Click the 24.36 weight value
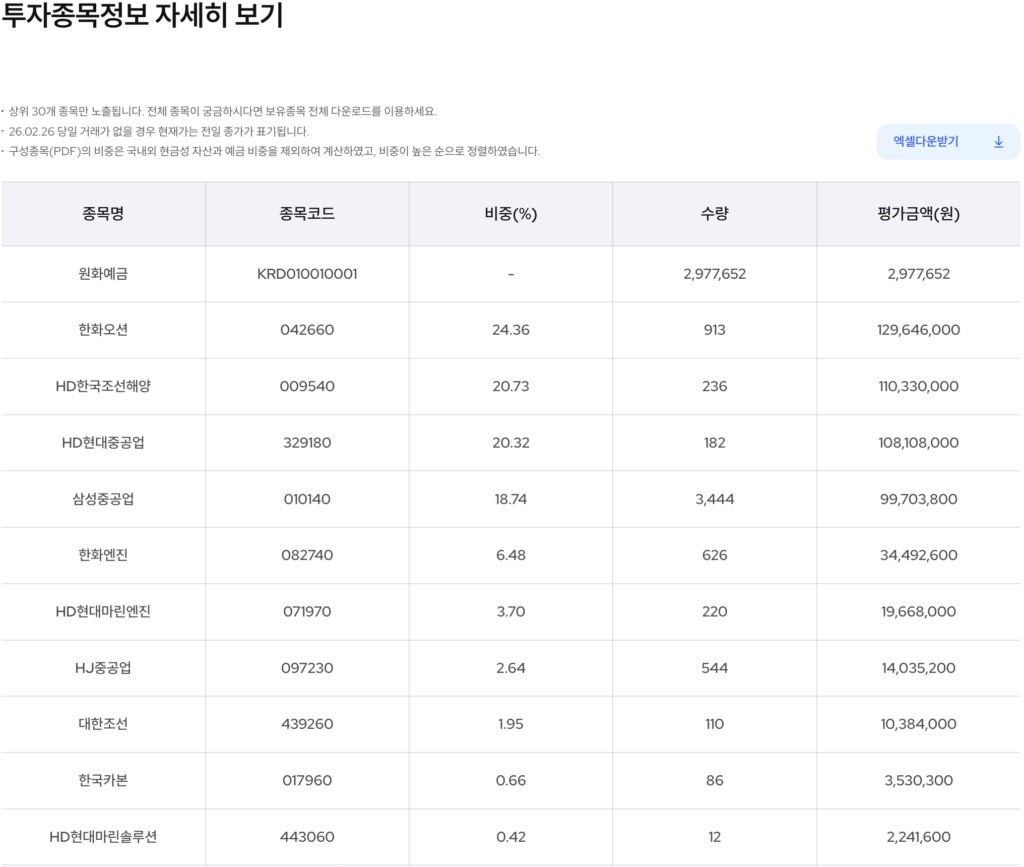The width and height of the screenshot is (1024, 867). point(510,330)
